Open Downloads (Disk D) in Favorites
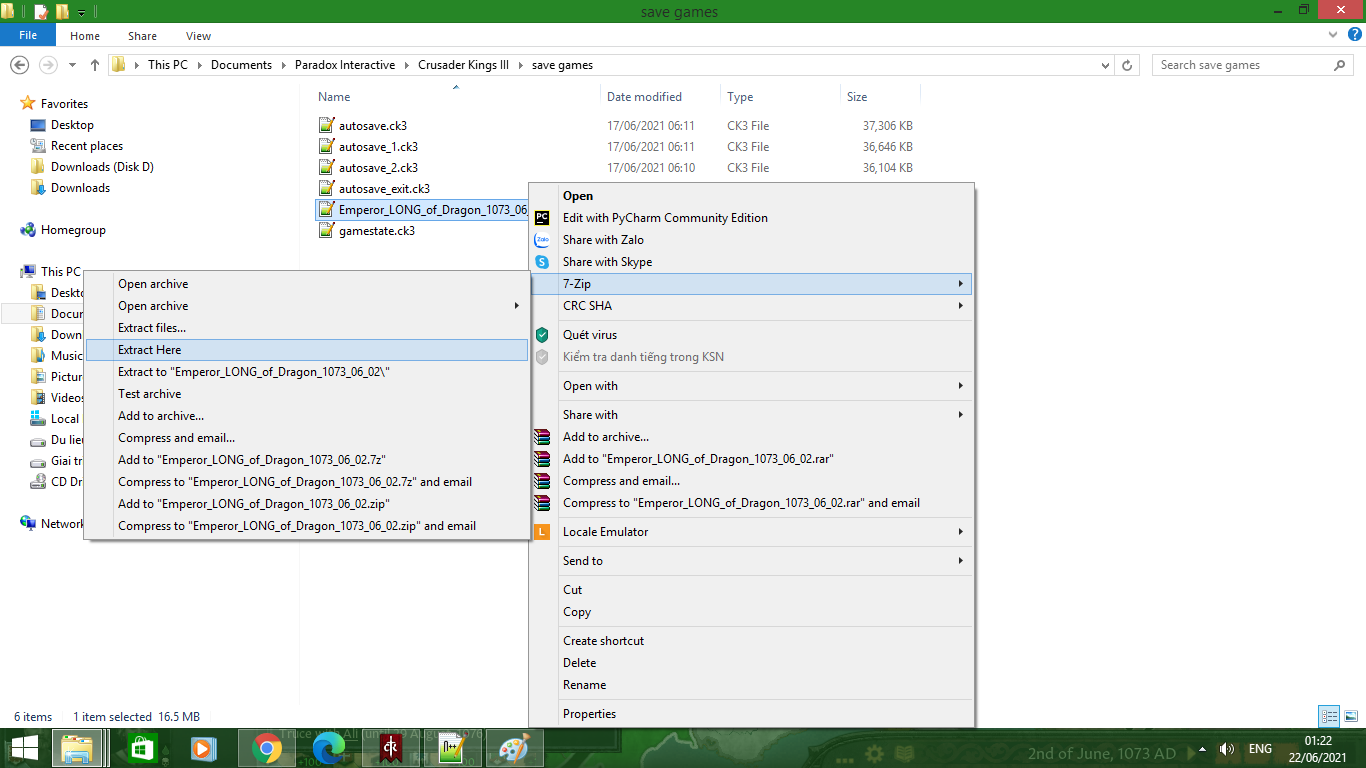 (x=102, y=167)
